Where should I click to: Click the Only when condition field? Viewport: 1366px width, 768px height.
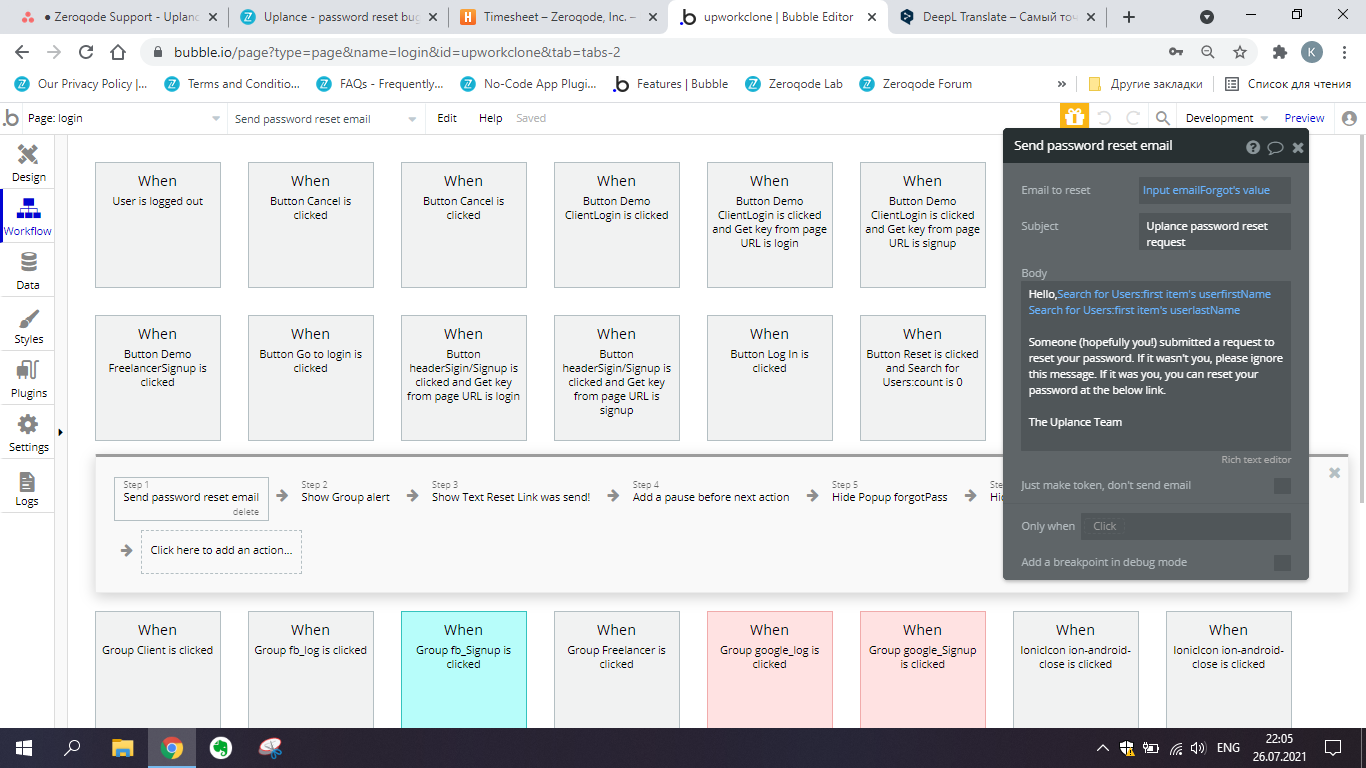pos(1187,526)
